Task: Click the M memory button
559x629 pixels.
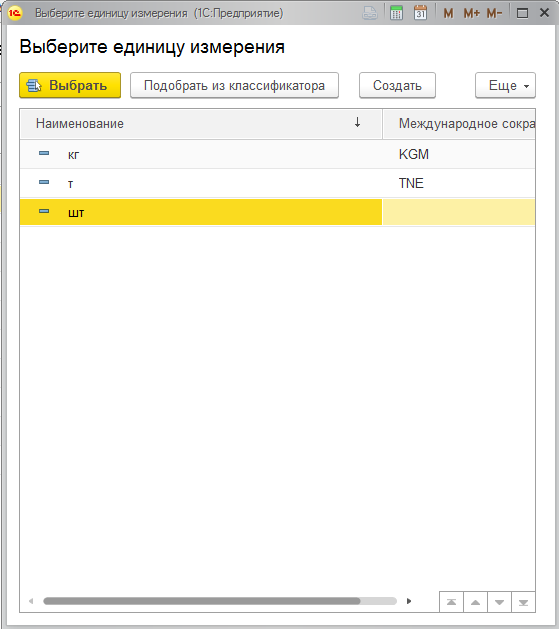Action: [x=448, y=13]
